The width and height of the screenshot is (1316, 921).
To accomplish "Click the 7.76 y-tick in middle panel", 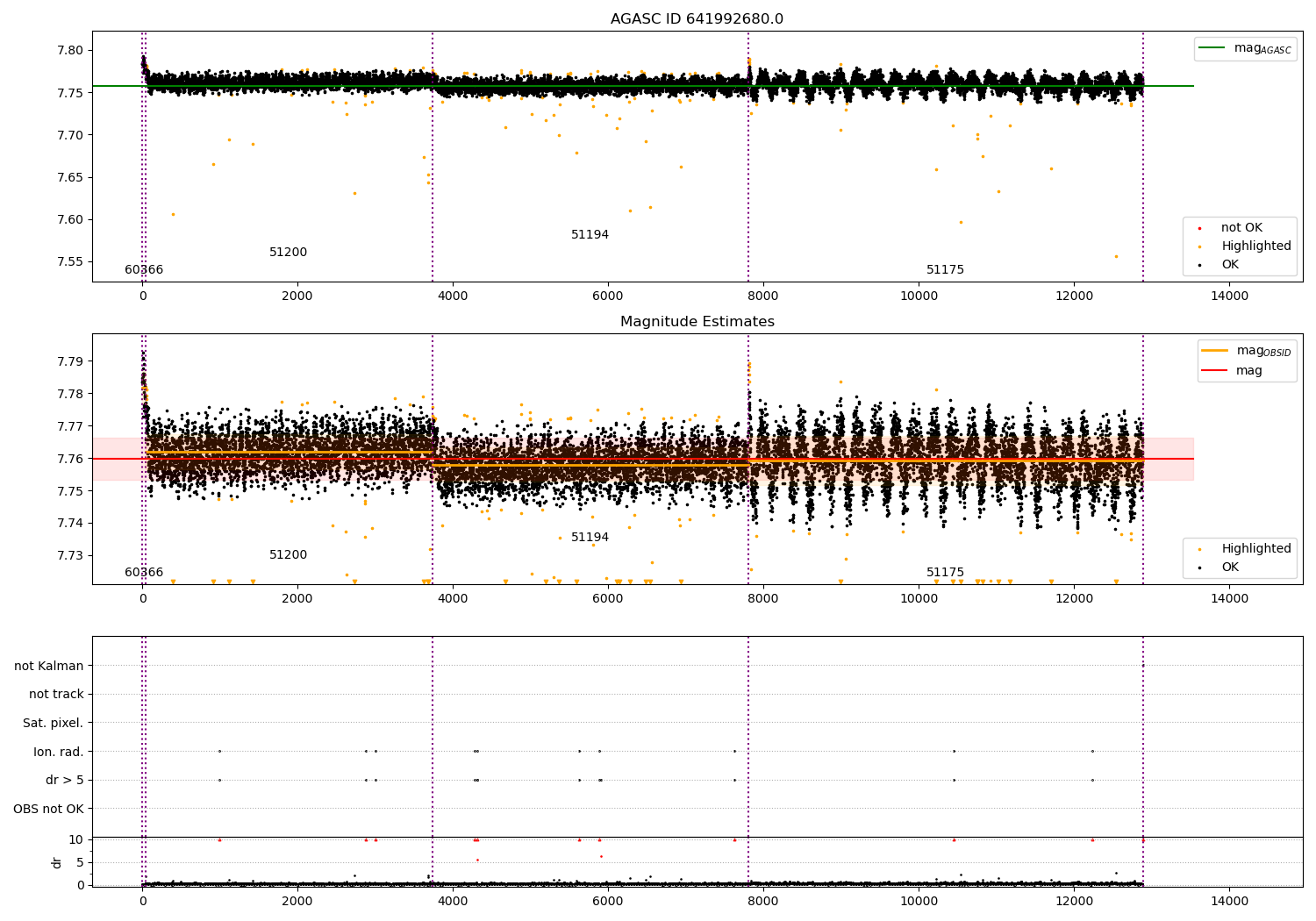I will tap(71, 459).
